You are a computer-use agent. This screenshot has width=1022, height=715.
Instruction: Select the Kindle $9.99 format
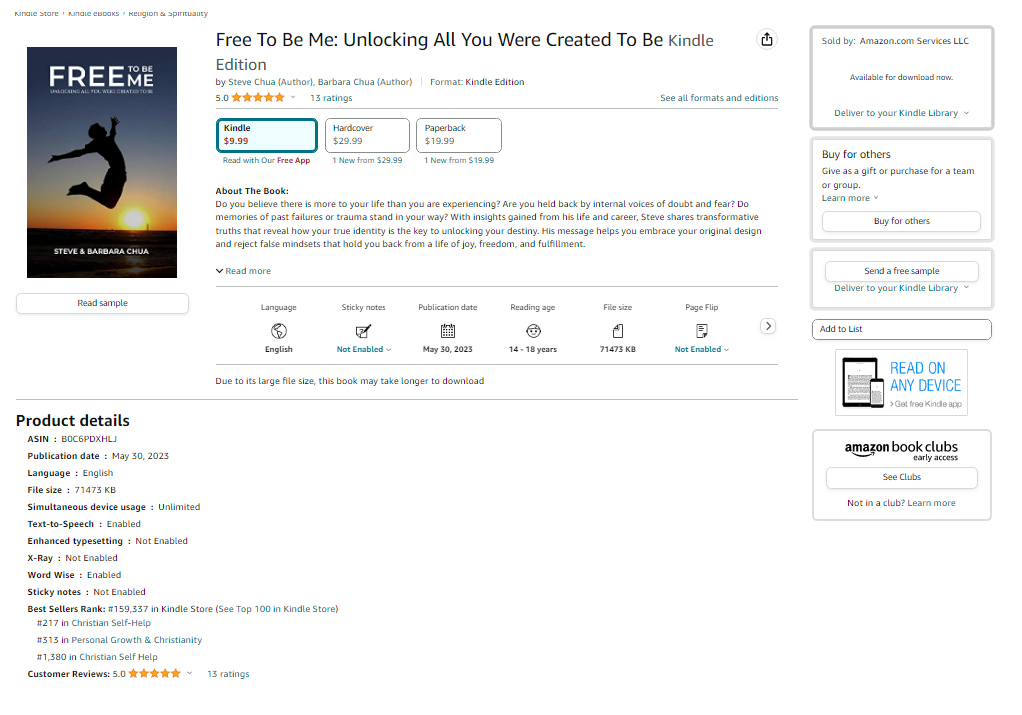click(267, 135)
